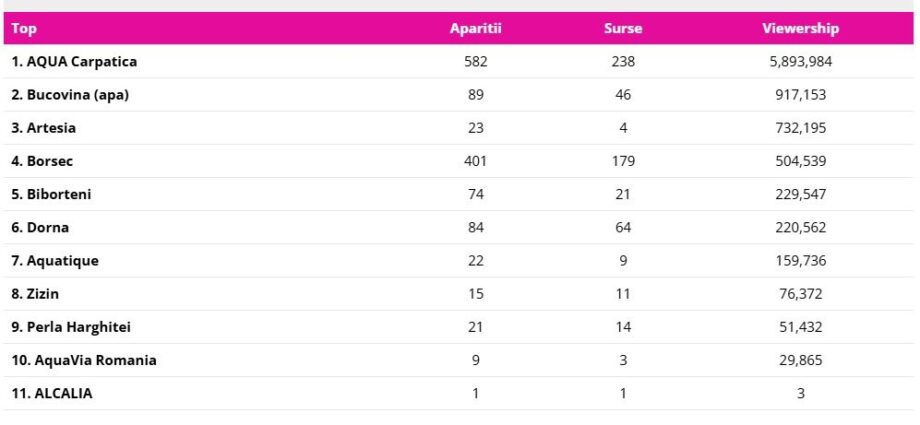Click the Biborteni brand name
Image resolution: width=920 pixels, height=425 pixels.
click(51, 194)
